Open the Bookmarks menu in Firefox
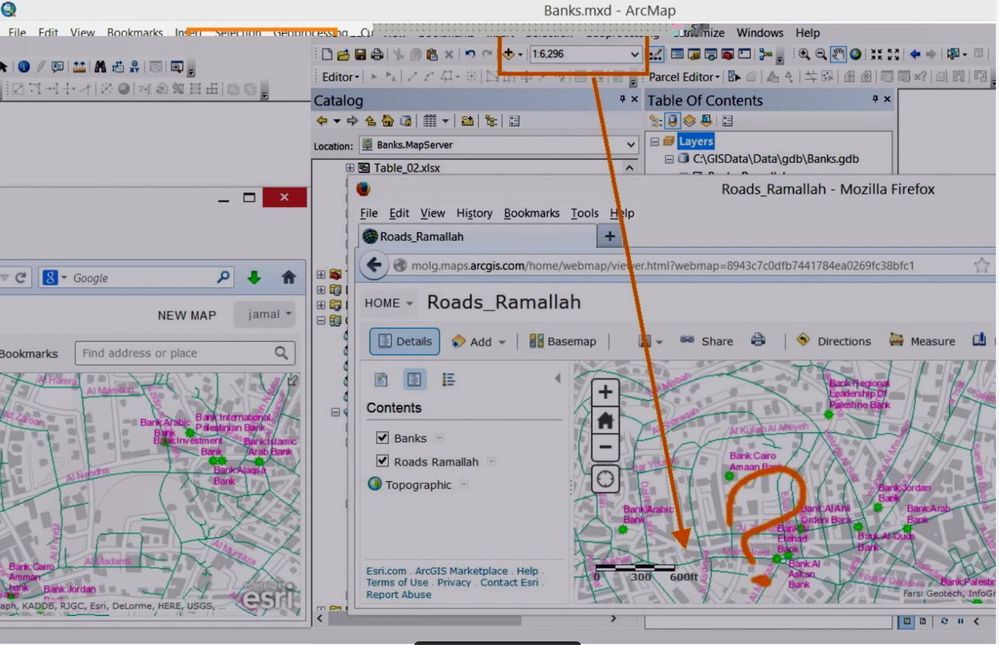The width and height of the screenshot is (999, 645). 531,213
